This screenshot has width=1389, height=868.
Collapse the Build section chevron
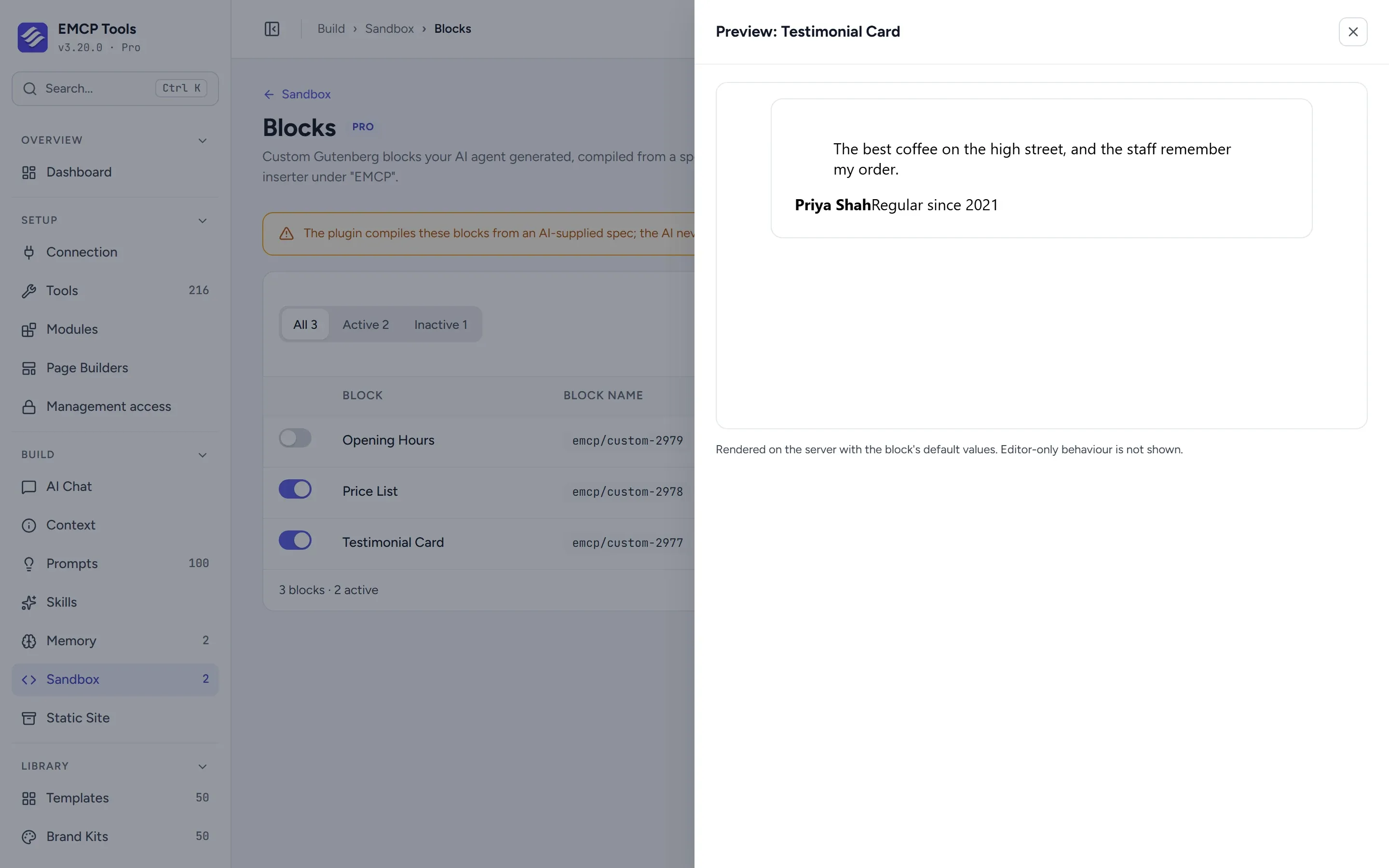pos(202,455)
